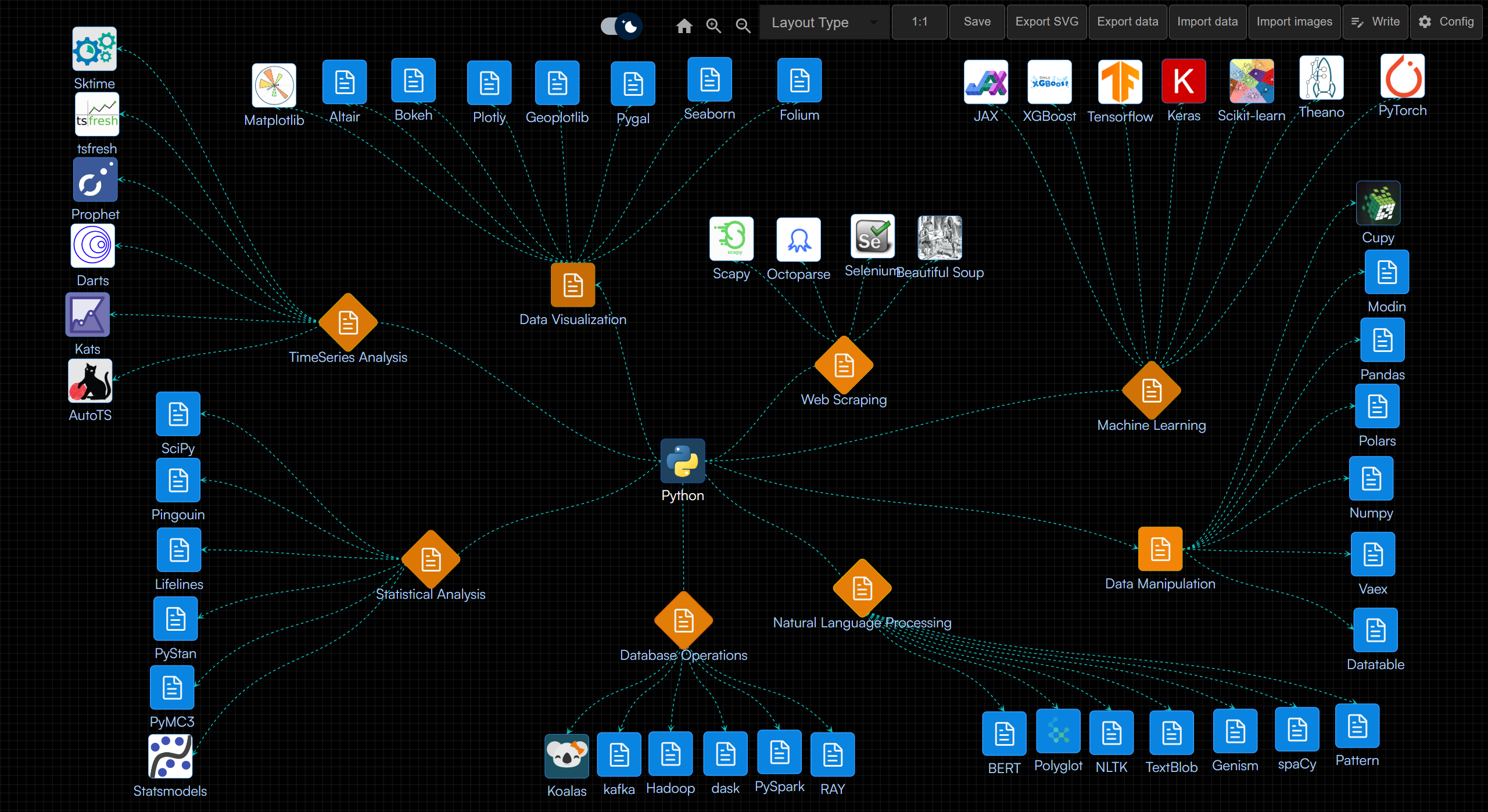
Task: Click the Selenium node icon
Action: point(872,237)
